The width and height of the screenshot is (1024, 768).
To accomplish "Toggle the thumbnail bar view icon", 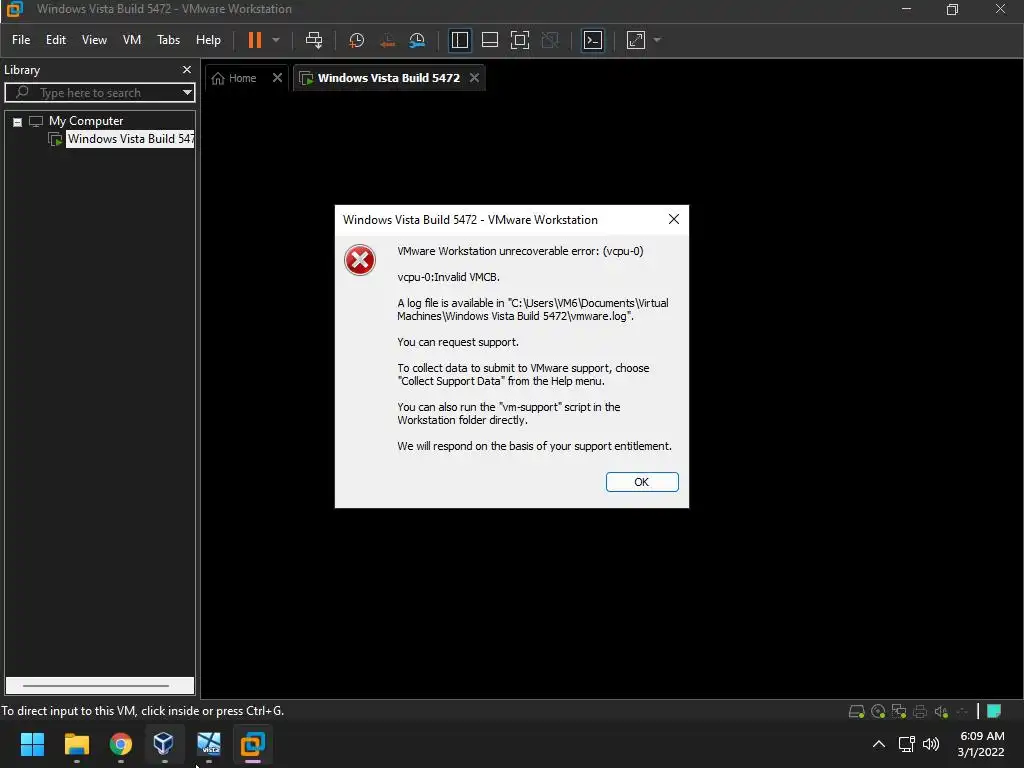I will [490, 40].
